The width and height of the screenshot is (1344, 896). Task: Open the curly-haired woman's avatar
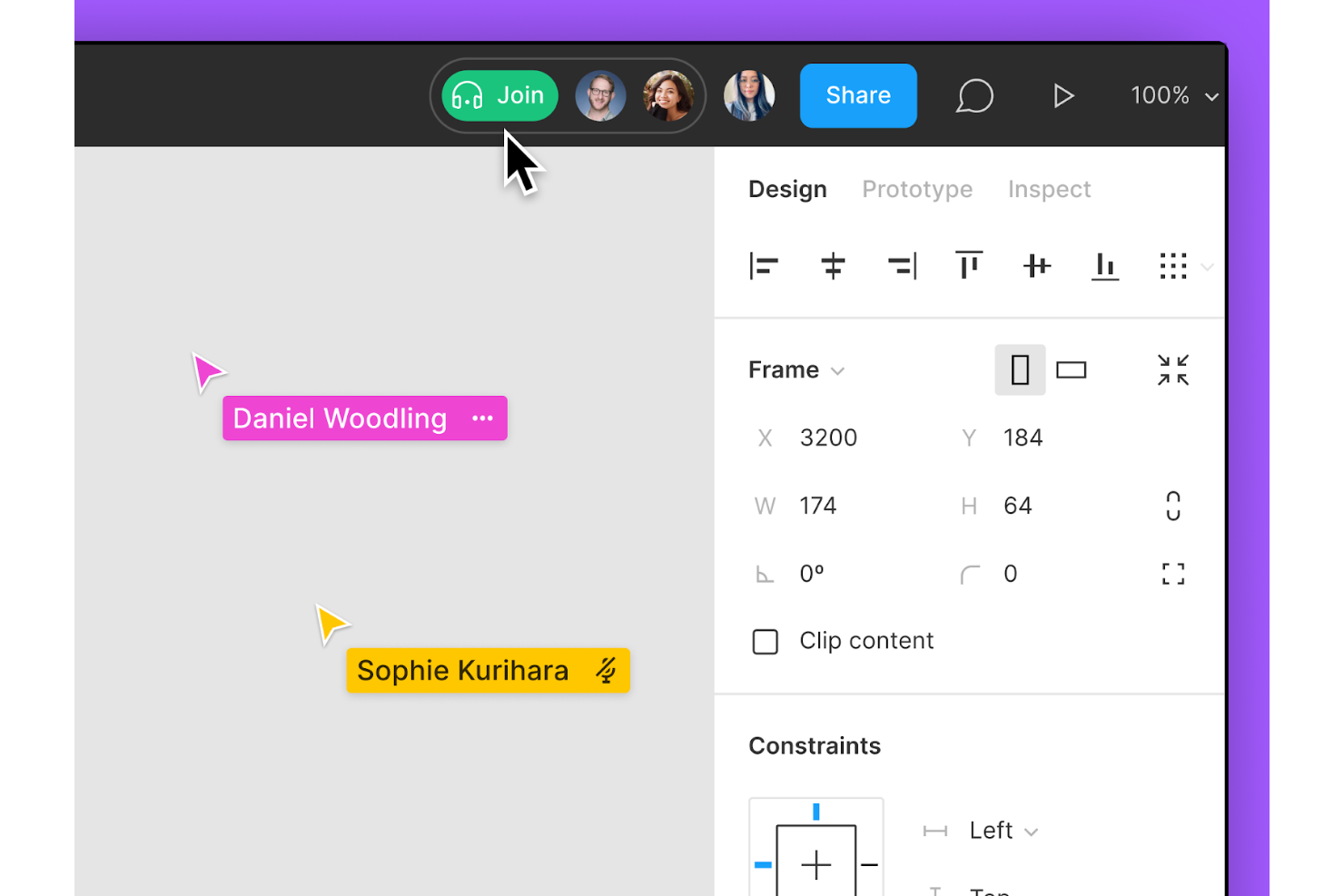point(668,95)
